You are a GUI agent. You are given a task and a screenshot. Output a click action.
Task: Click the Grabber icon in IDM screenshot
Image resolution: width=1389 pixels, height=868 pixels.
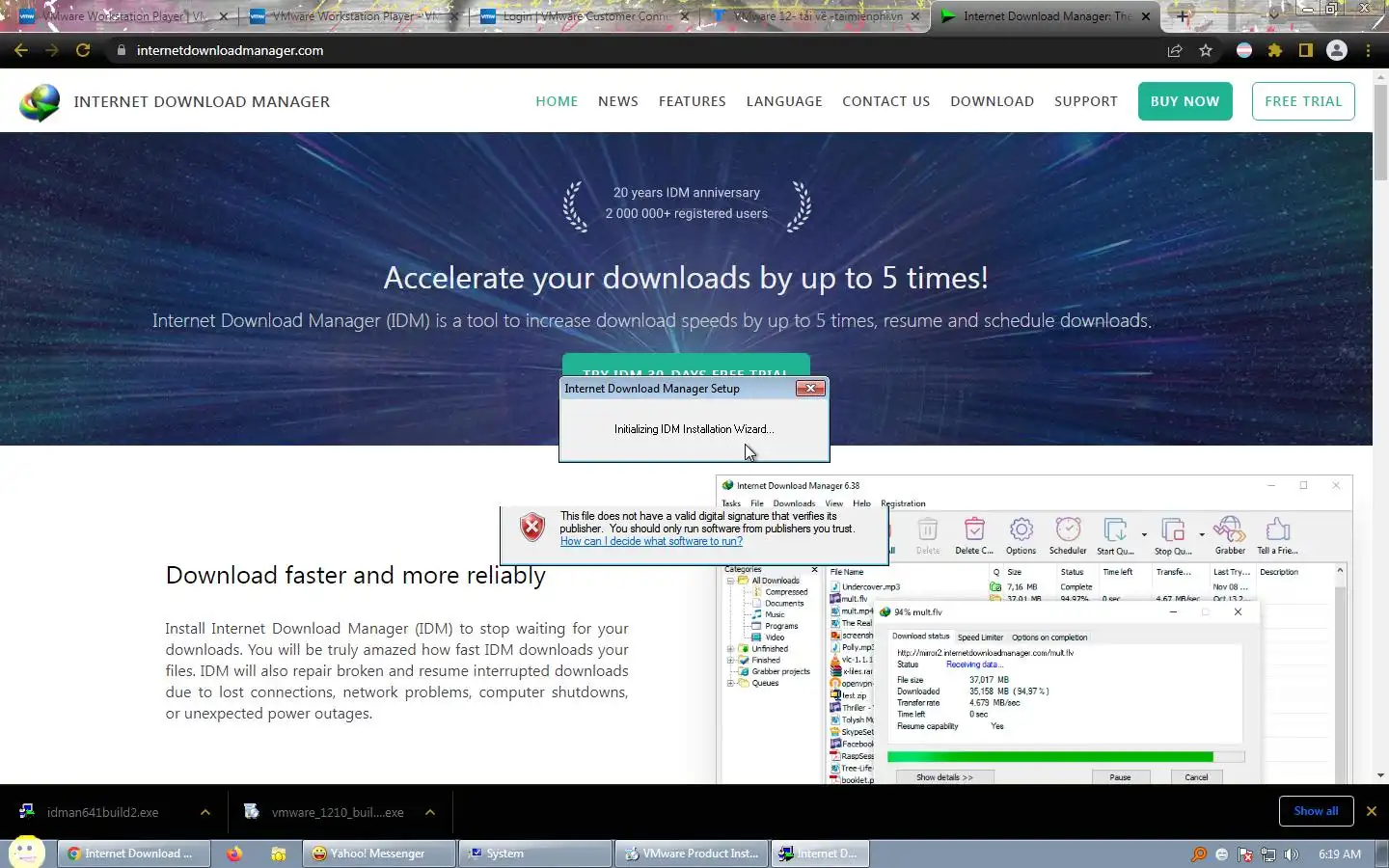click(1229, 529)
